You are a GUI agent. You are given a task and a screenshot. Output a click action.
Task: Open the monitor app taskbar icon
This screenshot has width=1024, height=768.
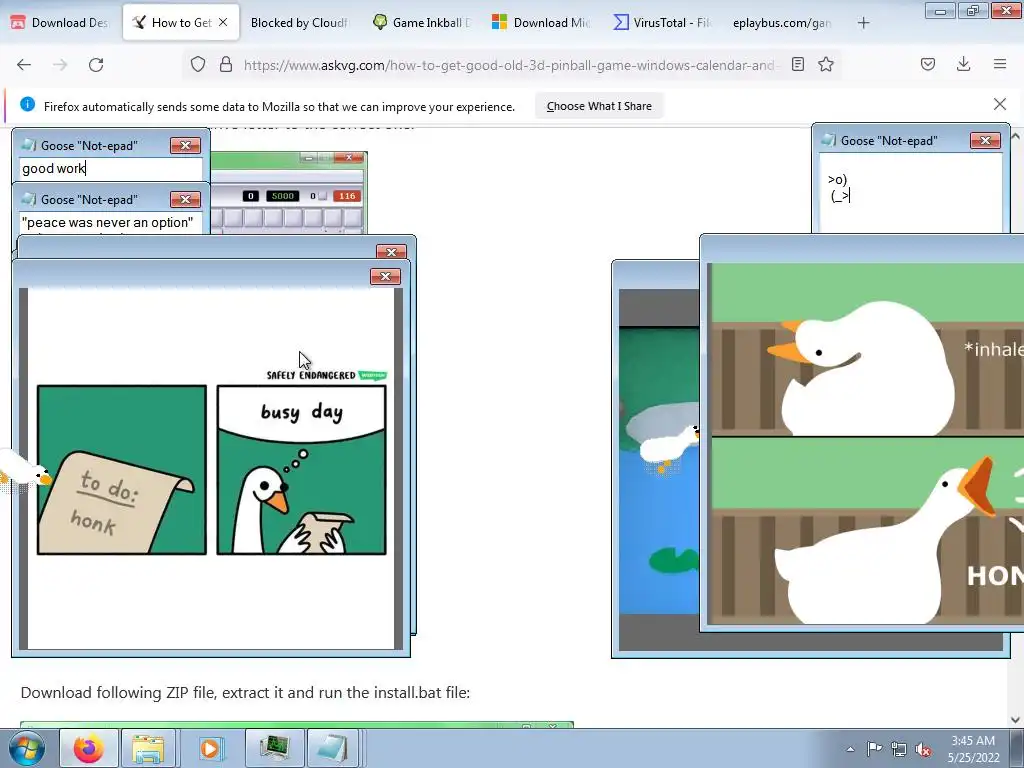[274, 748]
